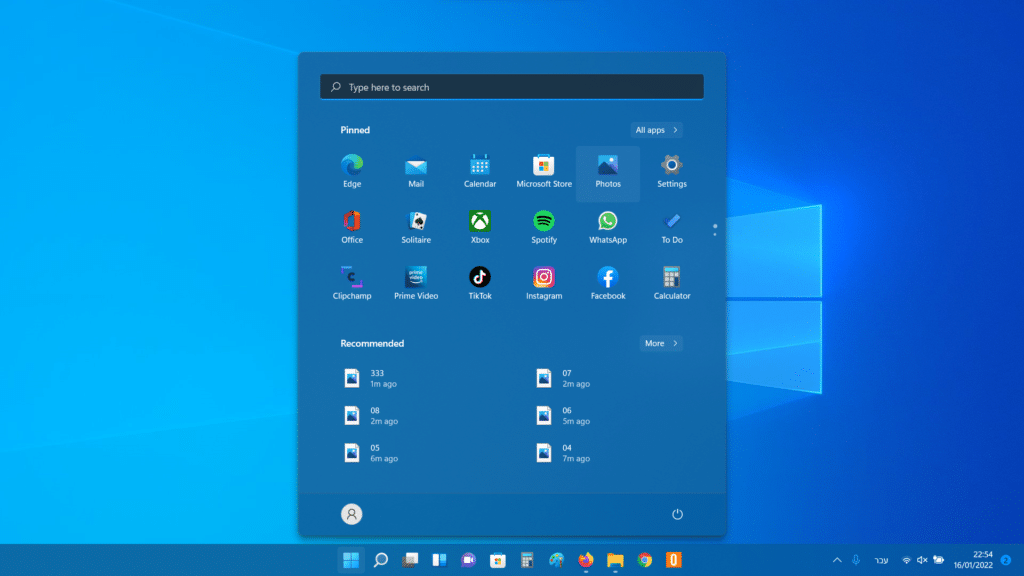Toggle the muted volume icon in tray
This screenshot has width=1024, height=576.
coord(922,560)
